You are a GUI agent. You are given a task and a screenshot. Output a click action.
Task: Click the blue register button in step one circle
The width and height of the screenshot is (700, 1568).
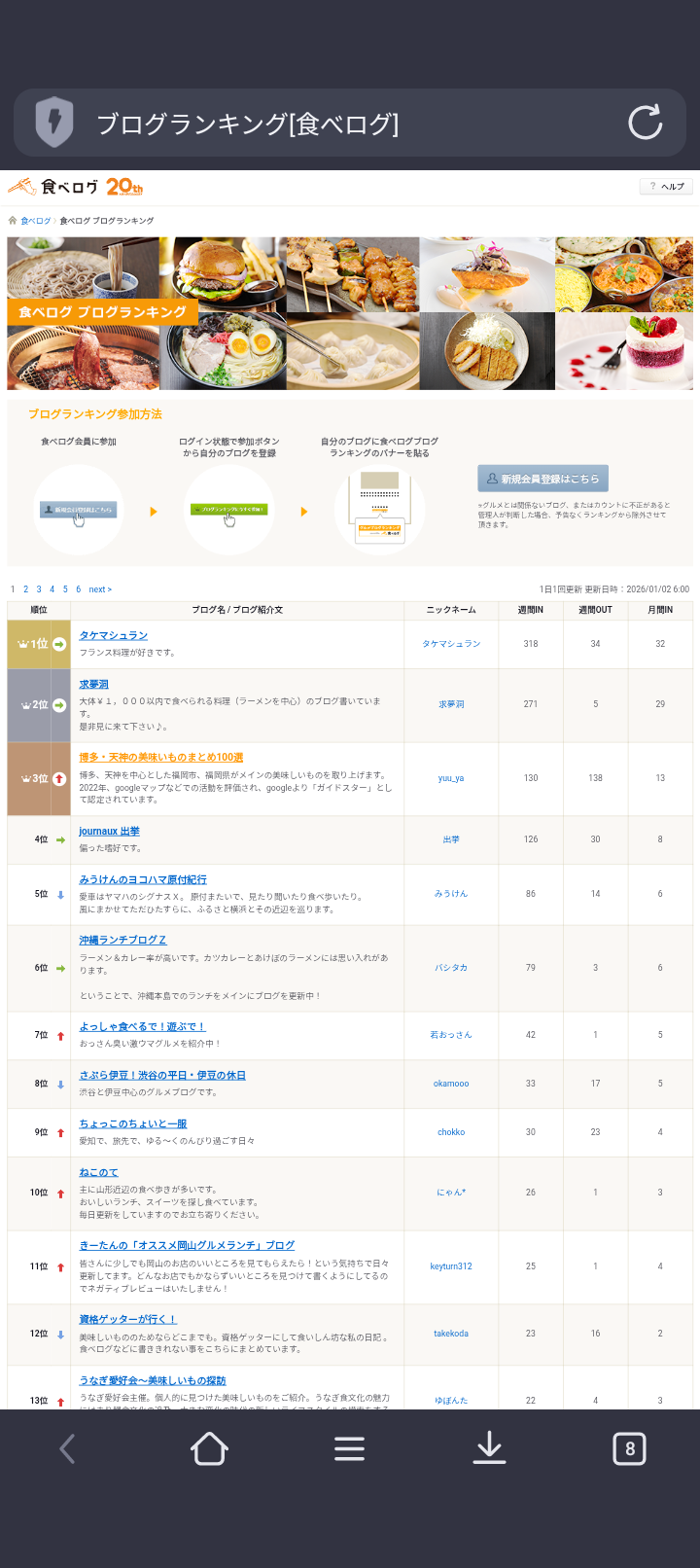tap(79, 510)
